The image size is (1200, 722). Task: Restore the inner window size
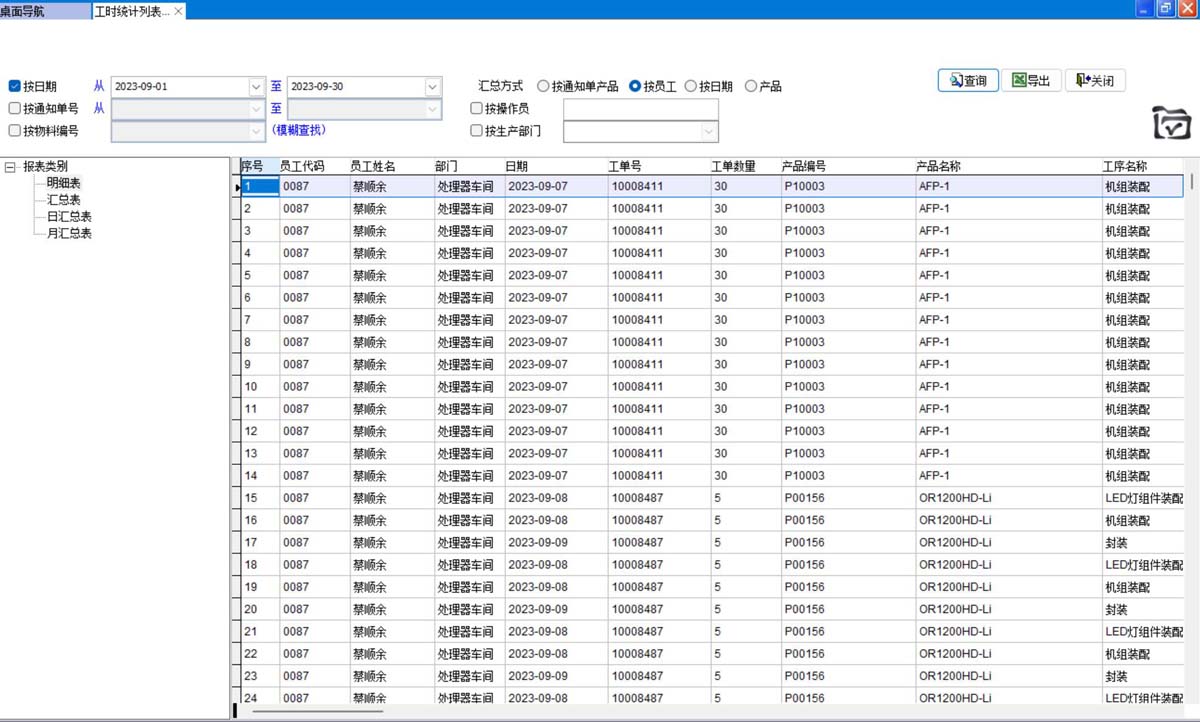[x=1166, y=9]
